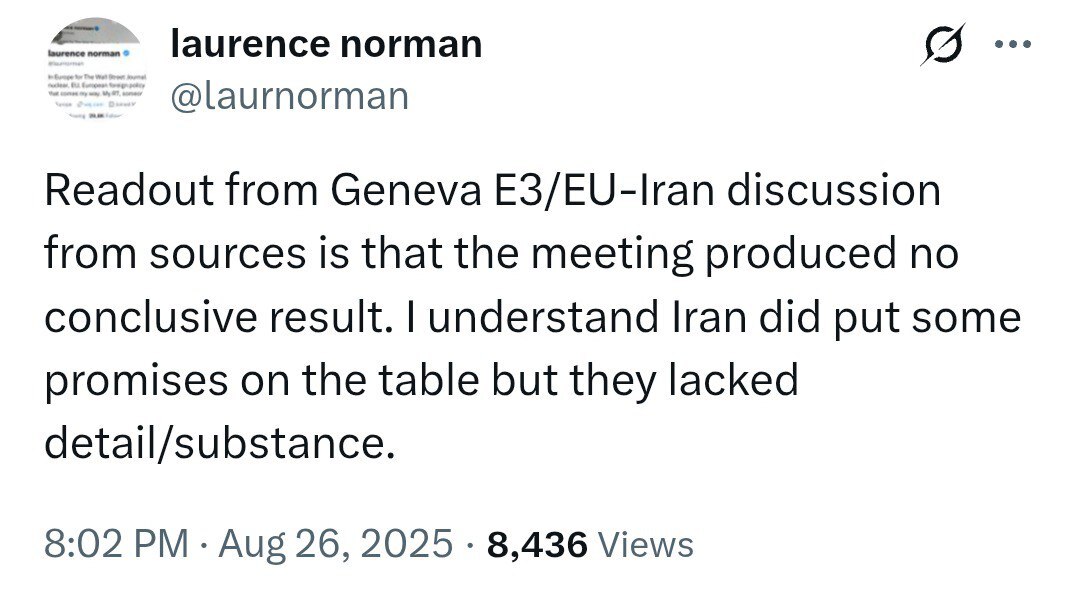Image resolution: width=1075 pixels, height=590 pixels.
Task: Click the "8:02 PM" post time
Action: 116,544
